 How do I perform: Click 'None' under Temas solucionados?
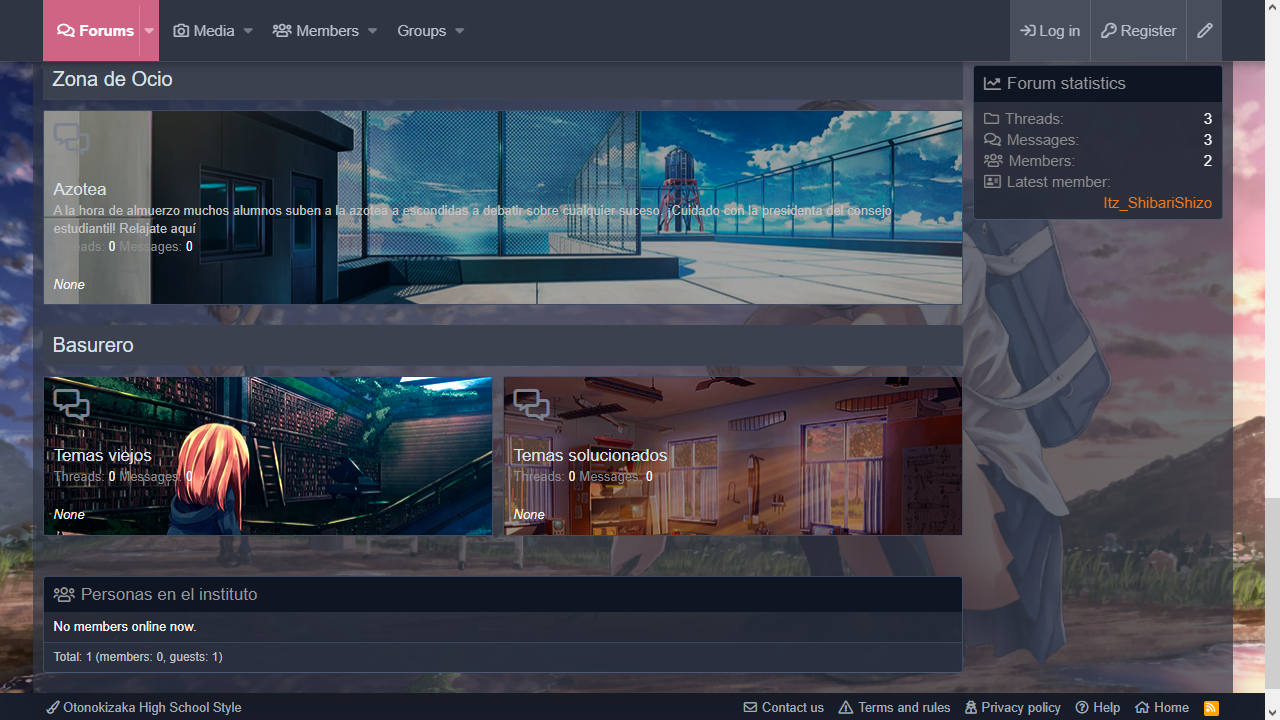(529, 515)
